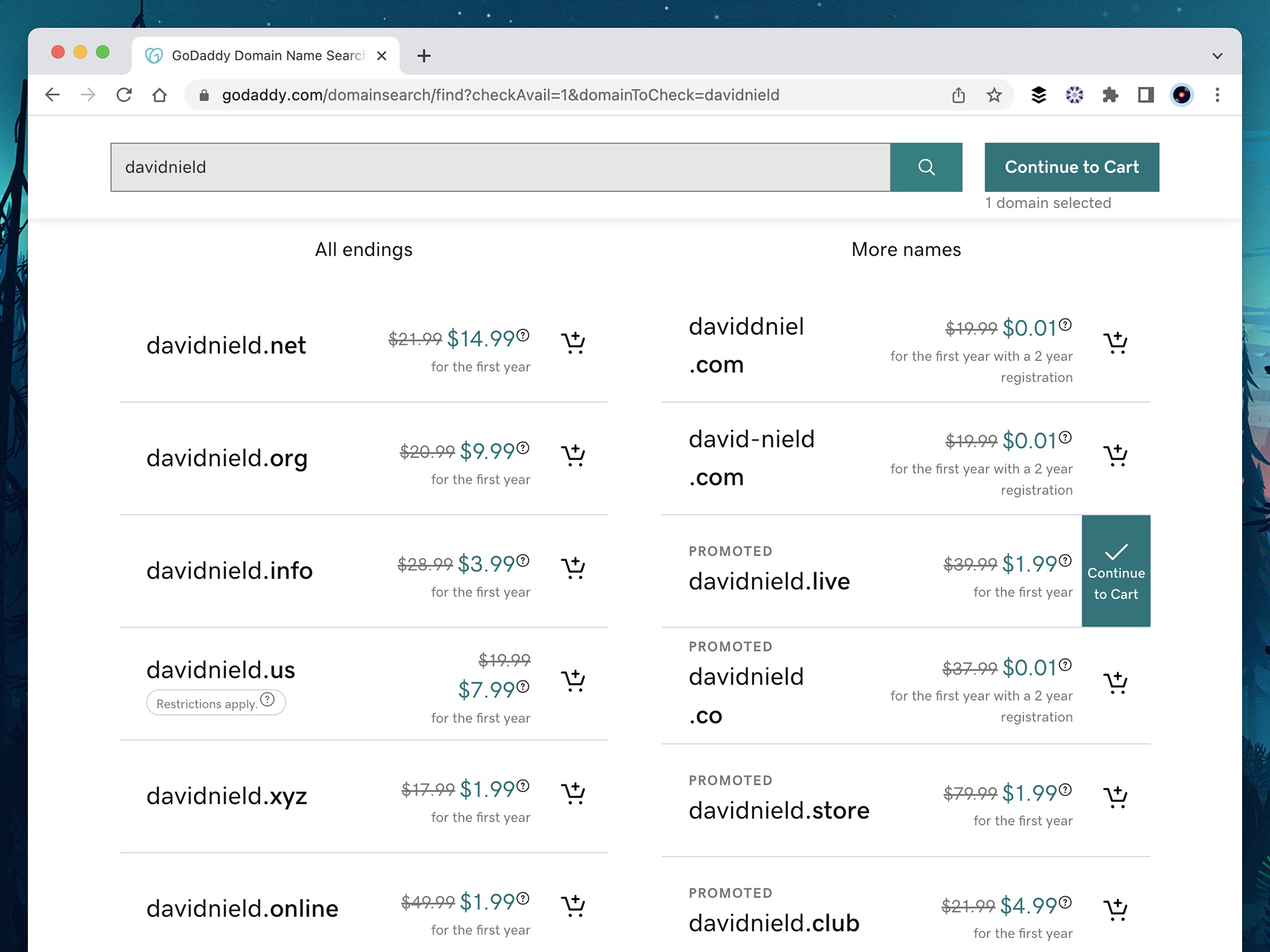Open Restrictions apply info tooltip
The height and width of the screenshot is (952, 1270).
(x=268, y=699)
